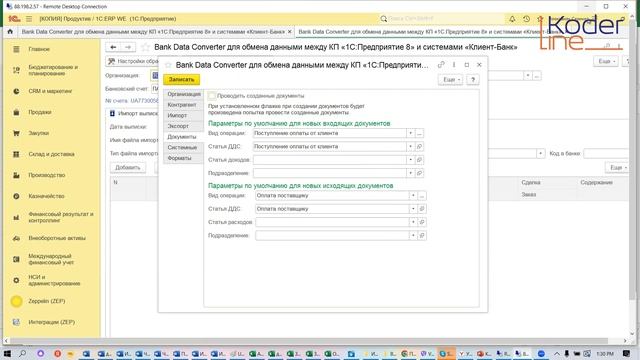Switch to the Организация tab

click(x=184, y=94)
